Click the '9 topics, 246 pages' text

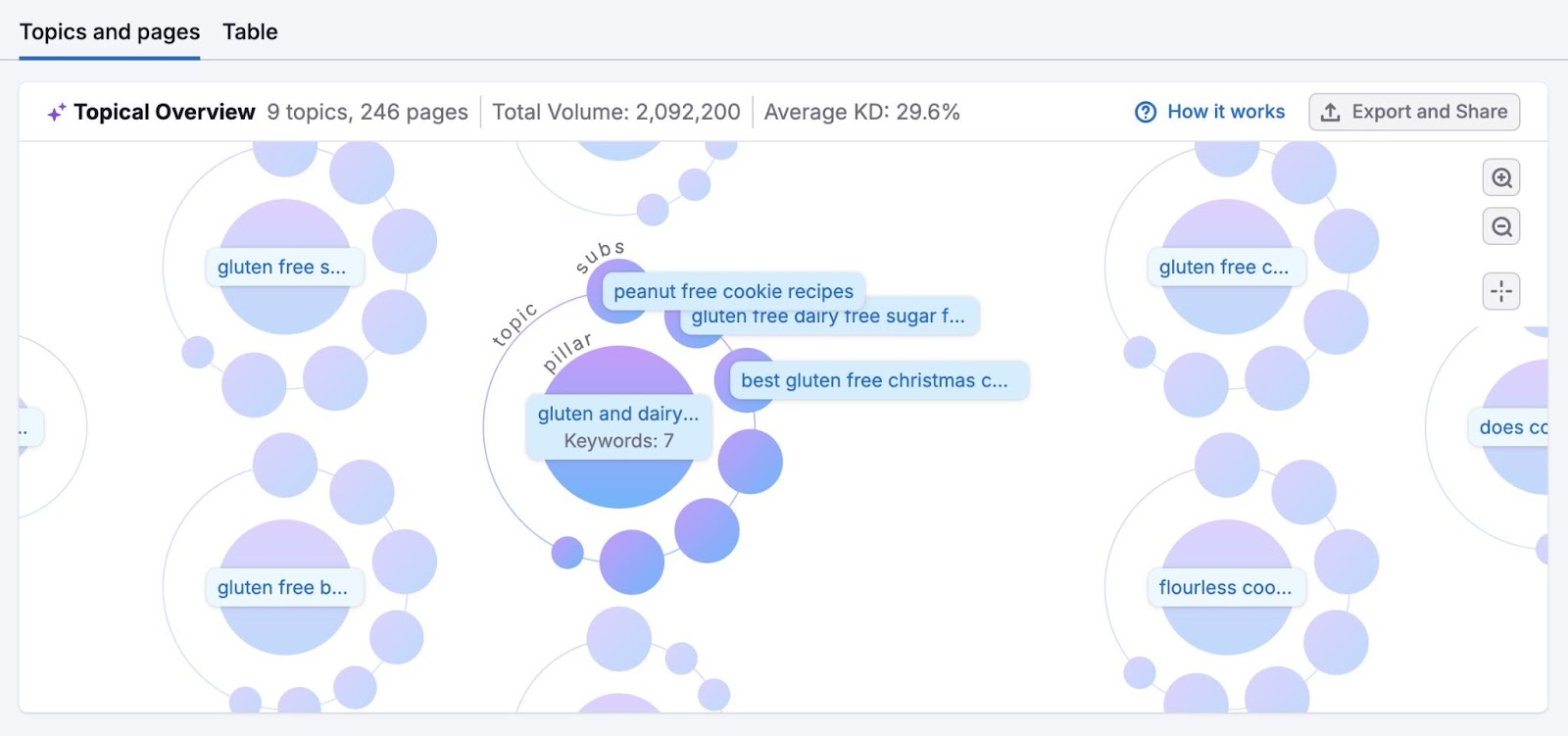click(x=367, y=112)
